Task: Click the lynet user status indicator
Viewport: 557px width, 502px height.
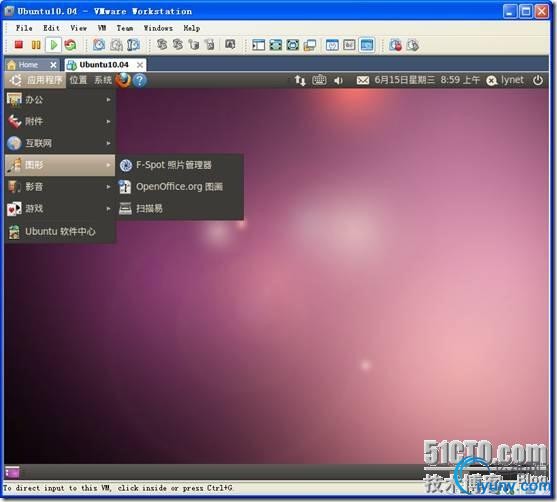Action: (504, 80)
